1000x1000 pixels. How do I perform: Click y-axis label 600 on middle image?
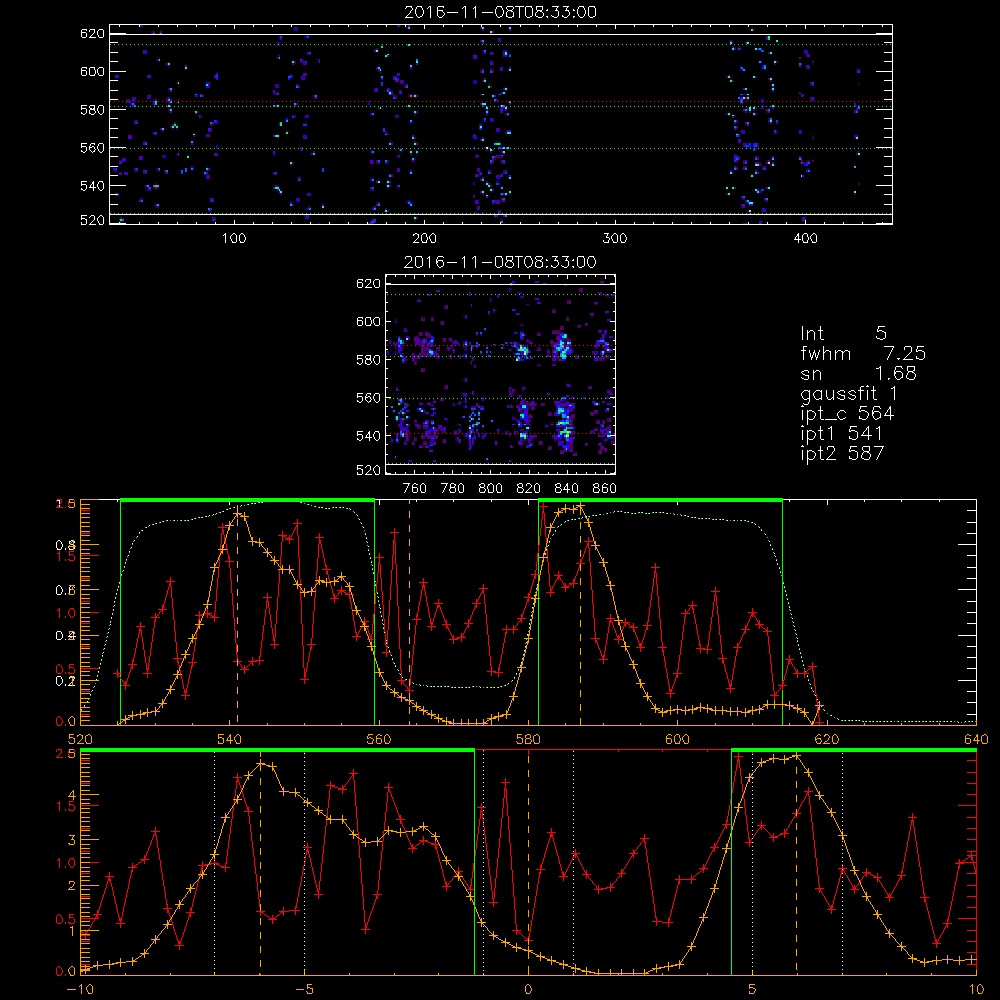pos(368,321)
